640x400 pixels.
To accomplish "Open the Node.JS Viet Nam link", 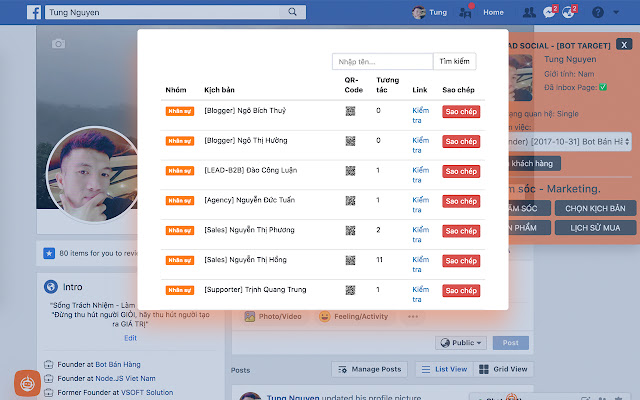I will click(x=125, y=378).
